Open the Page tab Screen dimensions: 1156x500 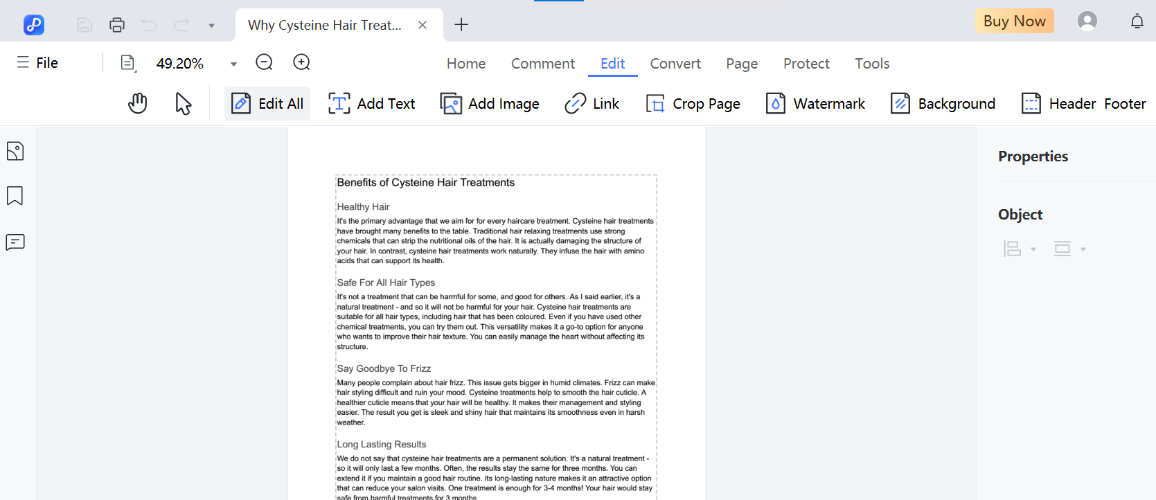click(x=742, y=63)
